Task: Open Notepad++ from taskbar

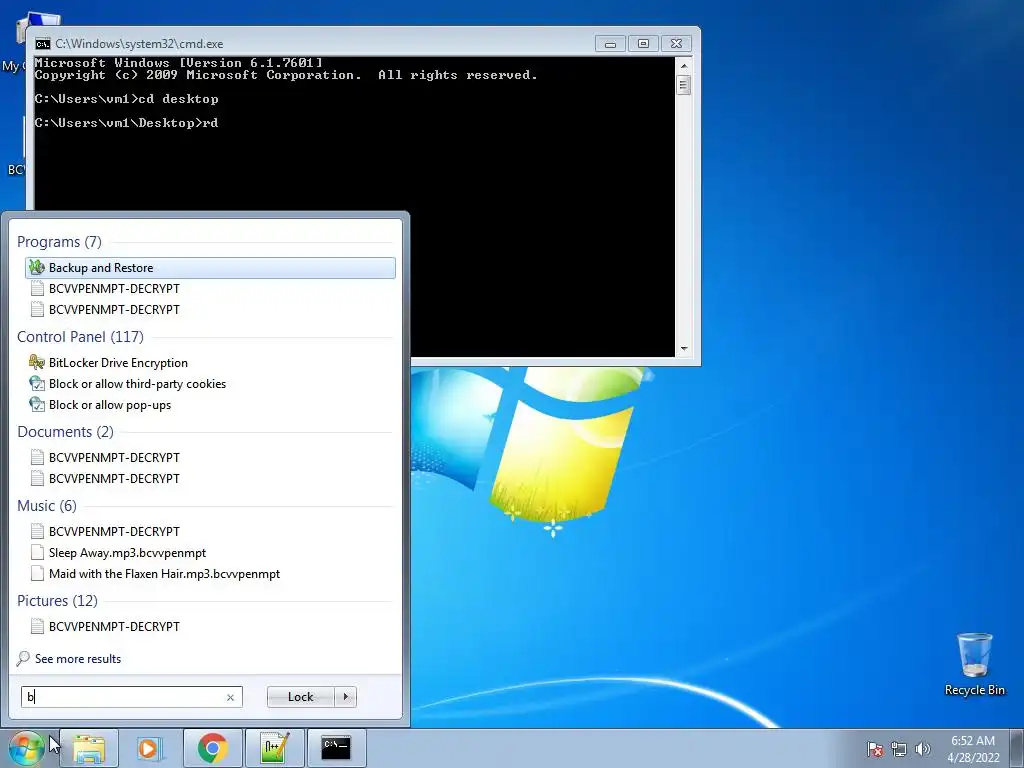Action: coord(274,748)
